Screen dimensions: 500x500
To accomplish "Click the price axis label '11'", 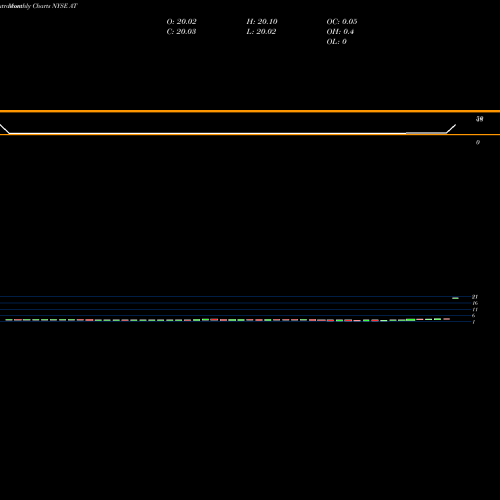I will coord(475,309).
